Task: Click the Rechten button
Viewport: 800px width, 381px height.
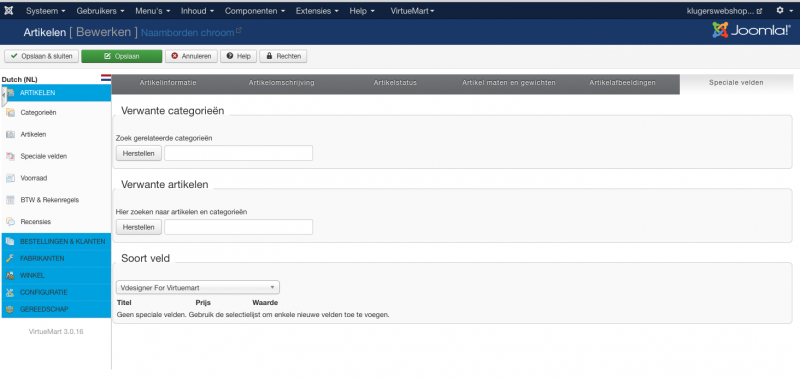Action: [x=283, y=56]
